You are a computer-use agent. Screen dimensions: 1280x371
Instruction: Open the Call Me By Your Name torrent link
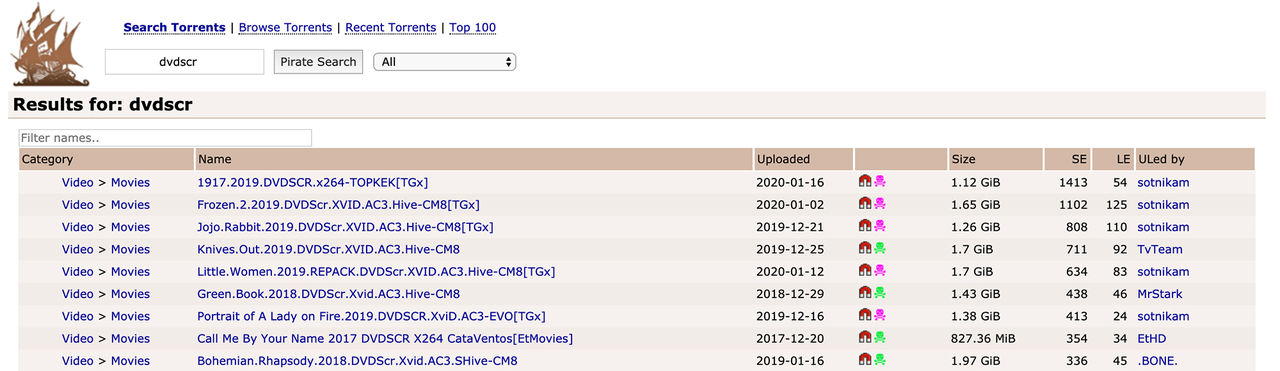[x=385, y=338]
